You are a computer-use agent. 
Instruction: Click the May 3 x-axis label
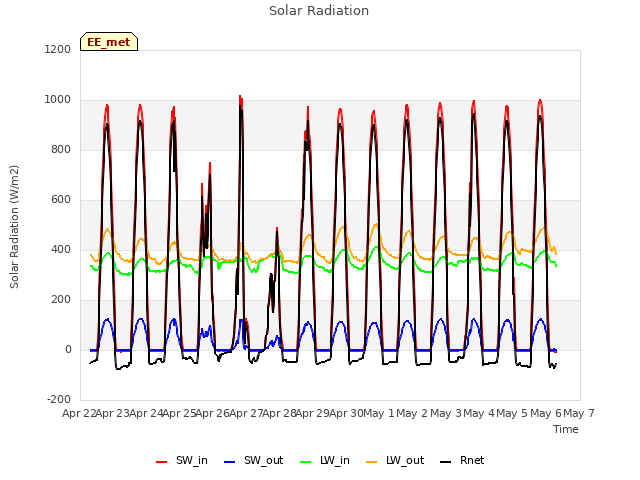(445, 413)
